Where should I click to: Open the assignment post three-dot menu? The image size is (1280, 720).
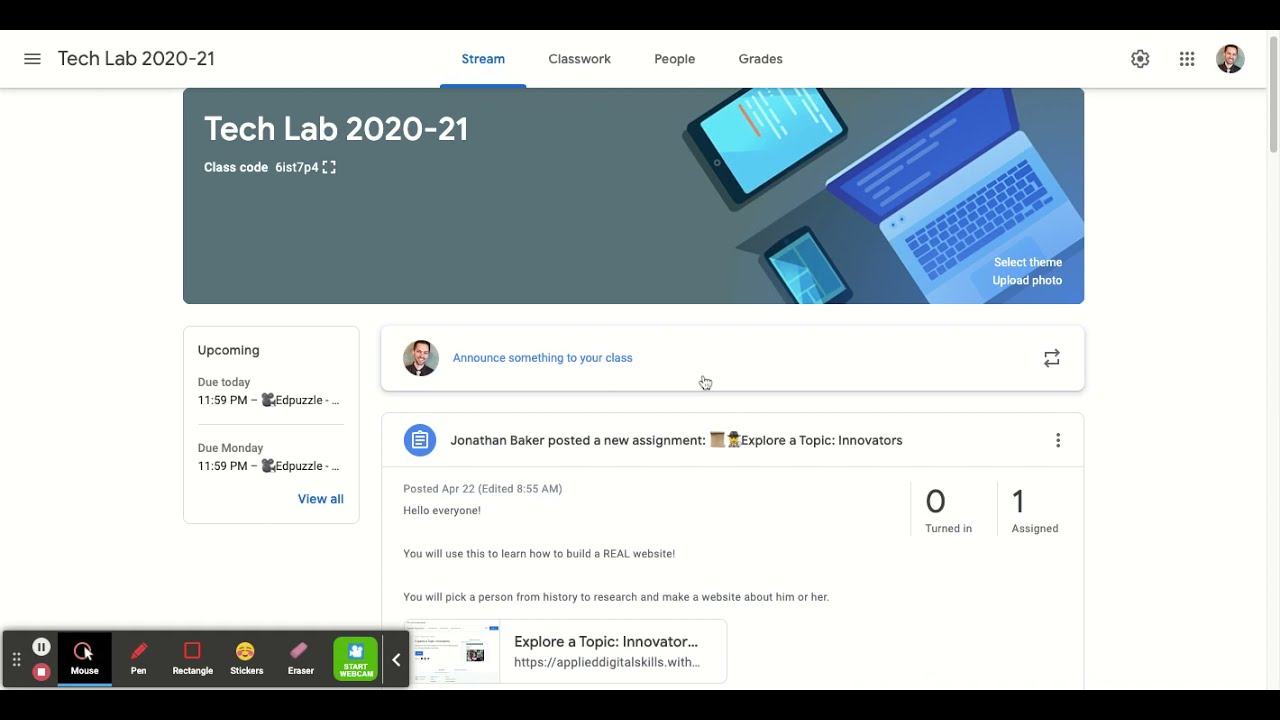click(x=1058, y=440)
